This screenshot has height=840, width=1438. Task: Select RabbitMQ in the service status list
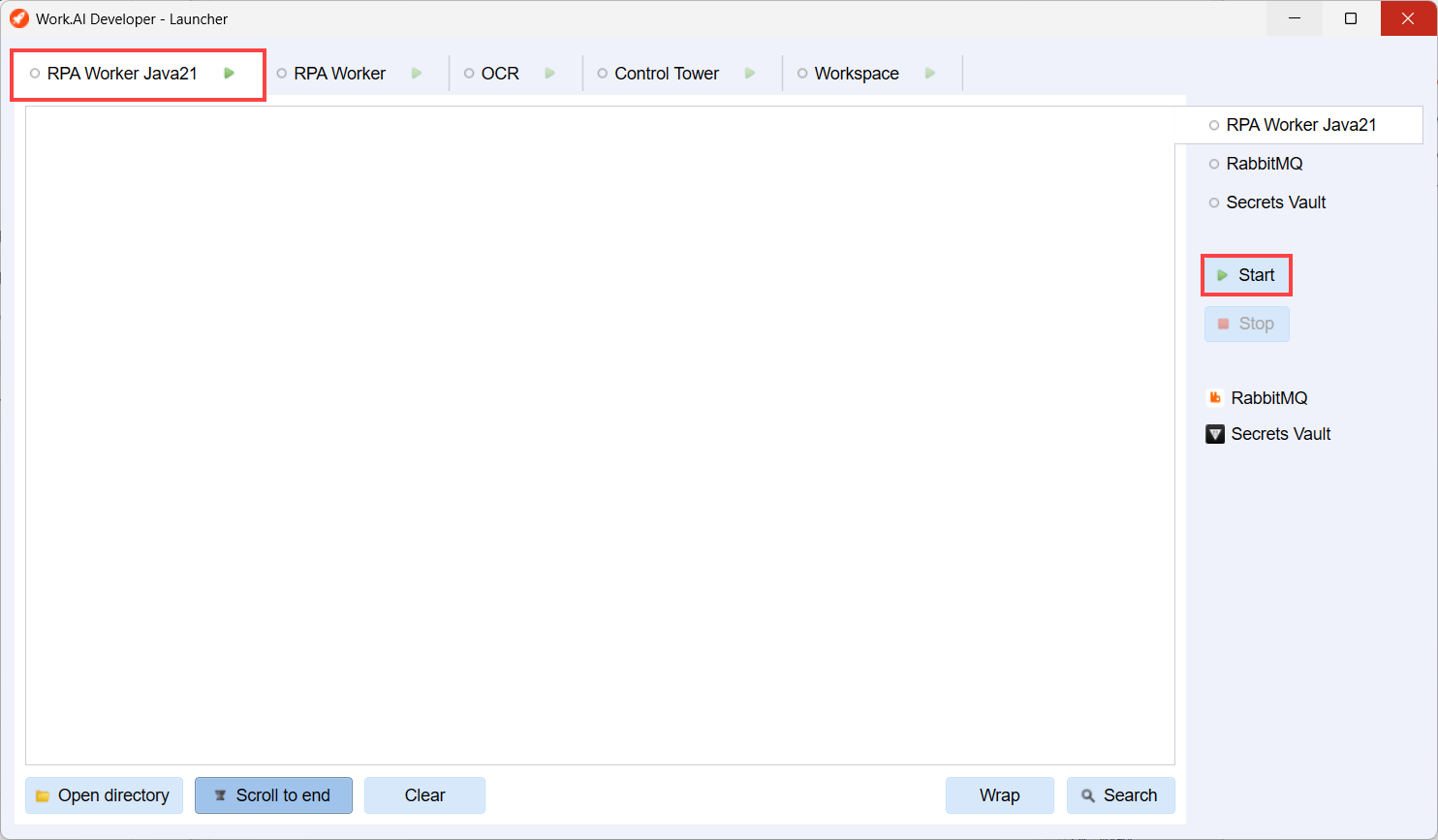[1264, 164]
